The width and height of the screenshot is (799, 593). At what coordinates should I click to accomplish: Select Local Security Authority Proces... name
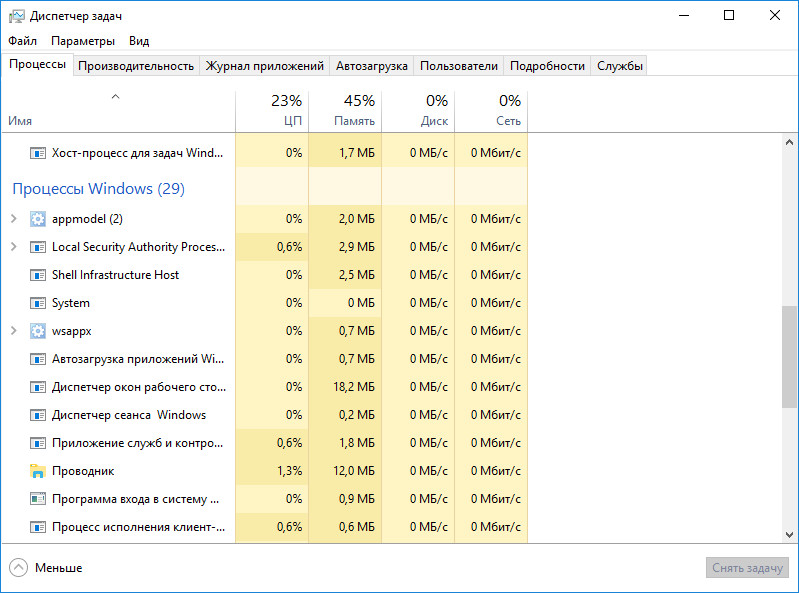coord(138,247)
